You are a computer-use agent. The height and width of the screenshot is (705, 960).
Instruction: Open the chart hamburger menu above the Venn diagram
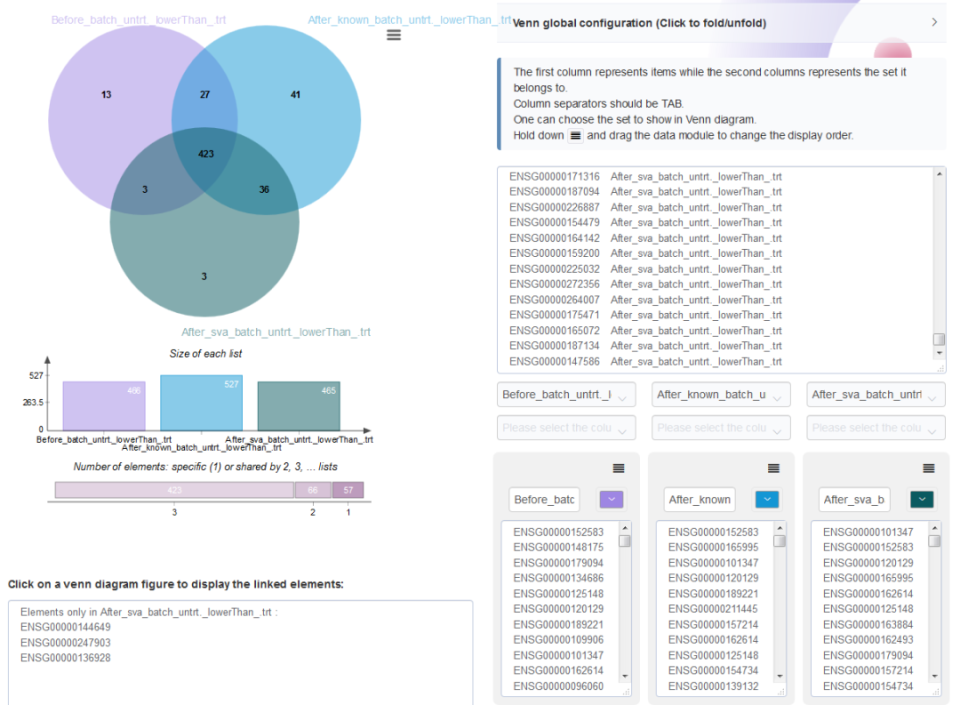pos(394,35)
